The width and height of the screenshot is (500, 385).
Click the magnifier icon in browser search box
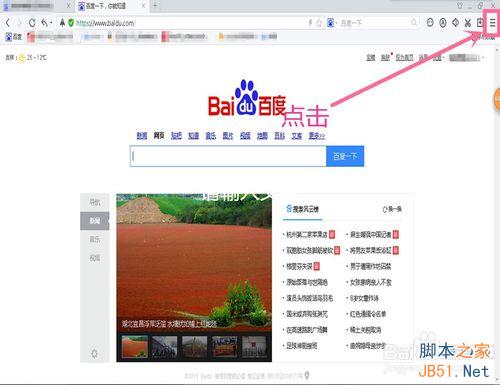tap(414, 23)
